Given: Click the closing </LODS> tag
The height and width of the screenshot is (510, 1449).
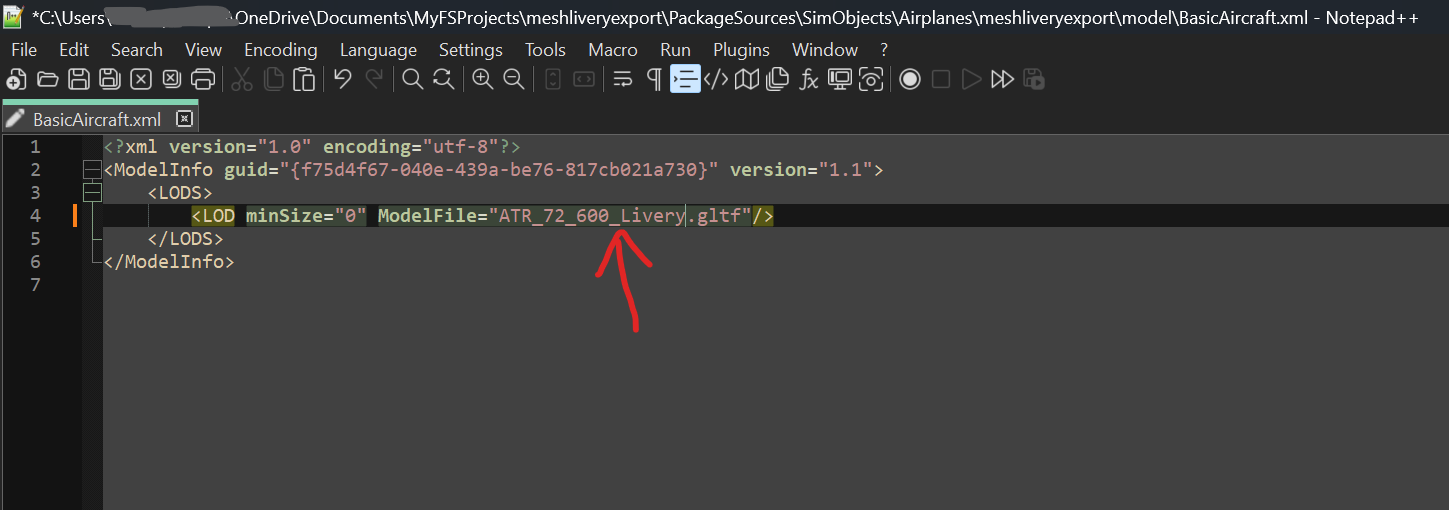Looking at the screenshot, I should coord(185,238).
